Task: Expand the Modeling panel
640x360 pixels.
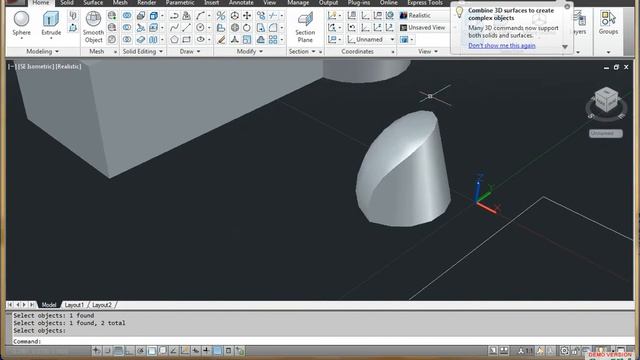Action: click(42, 51)
